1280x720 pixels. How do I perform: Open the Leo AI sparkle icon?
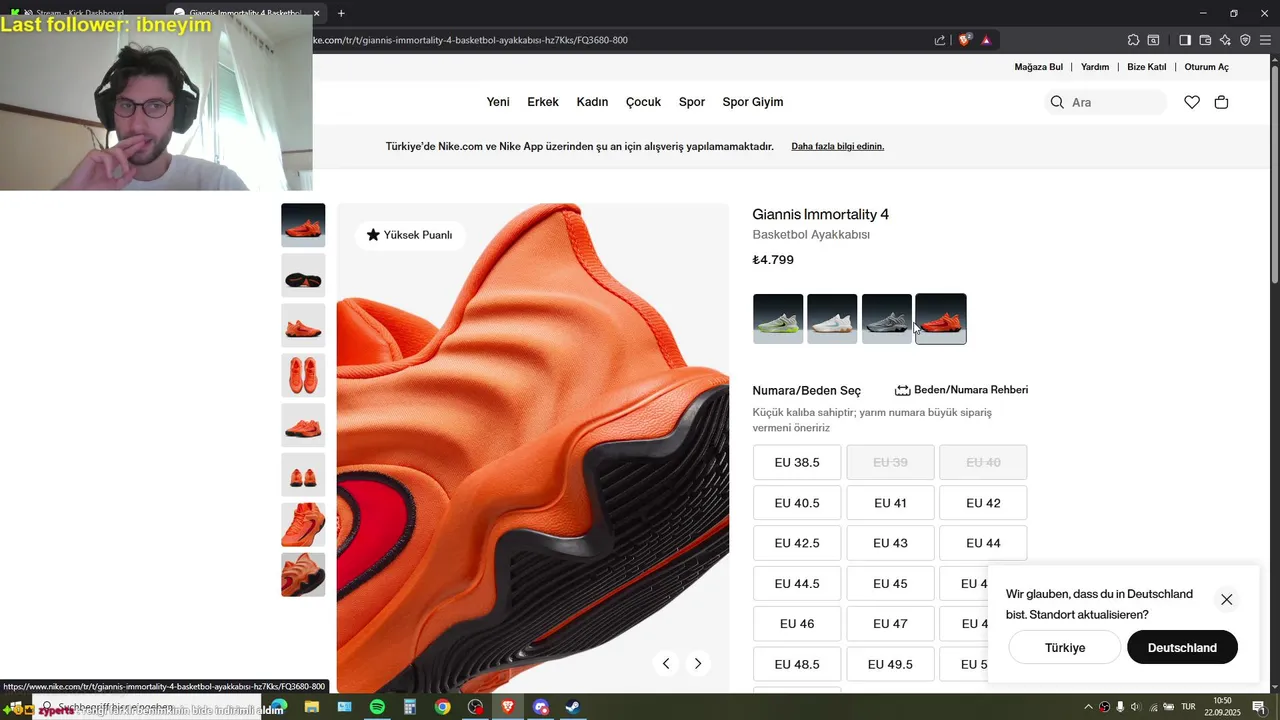(x=1225, y=40)
